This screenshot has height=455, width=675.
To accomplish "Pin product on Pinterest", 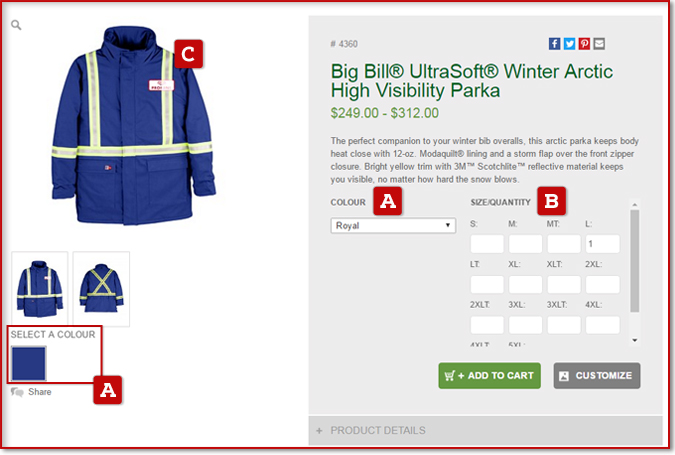I will click(584, 43).
